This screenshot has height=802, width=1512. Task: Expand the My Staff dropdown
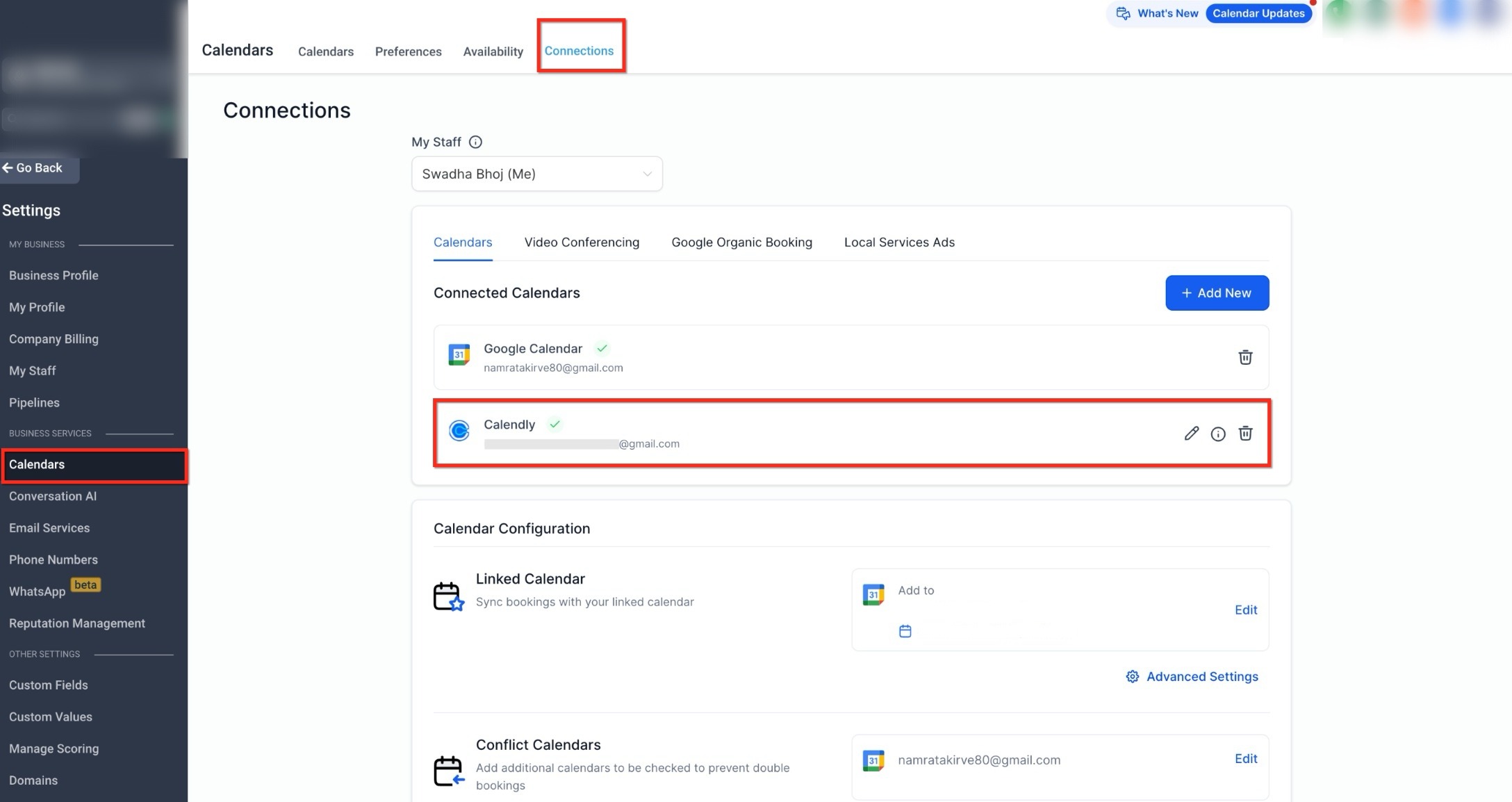pos(536,174)
